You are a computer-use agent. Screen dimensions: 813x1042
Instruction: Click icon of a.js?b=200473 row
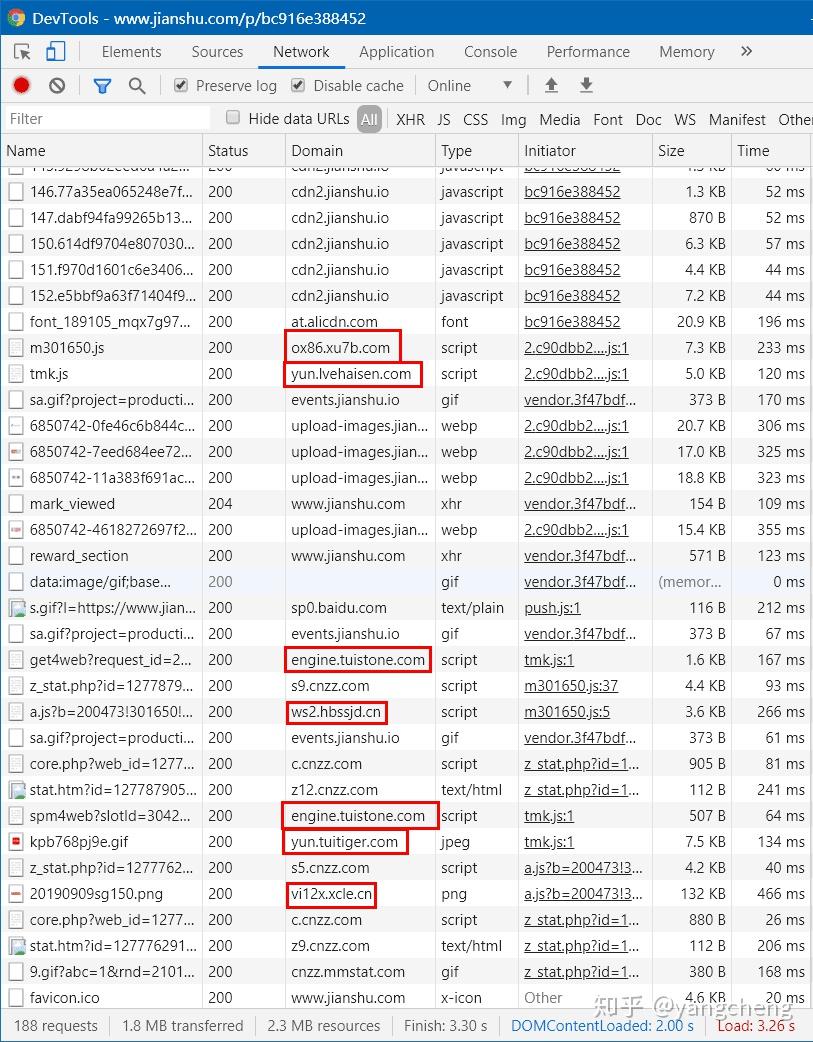16,712
